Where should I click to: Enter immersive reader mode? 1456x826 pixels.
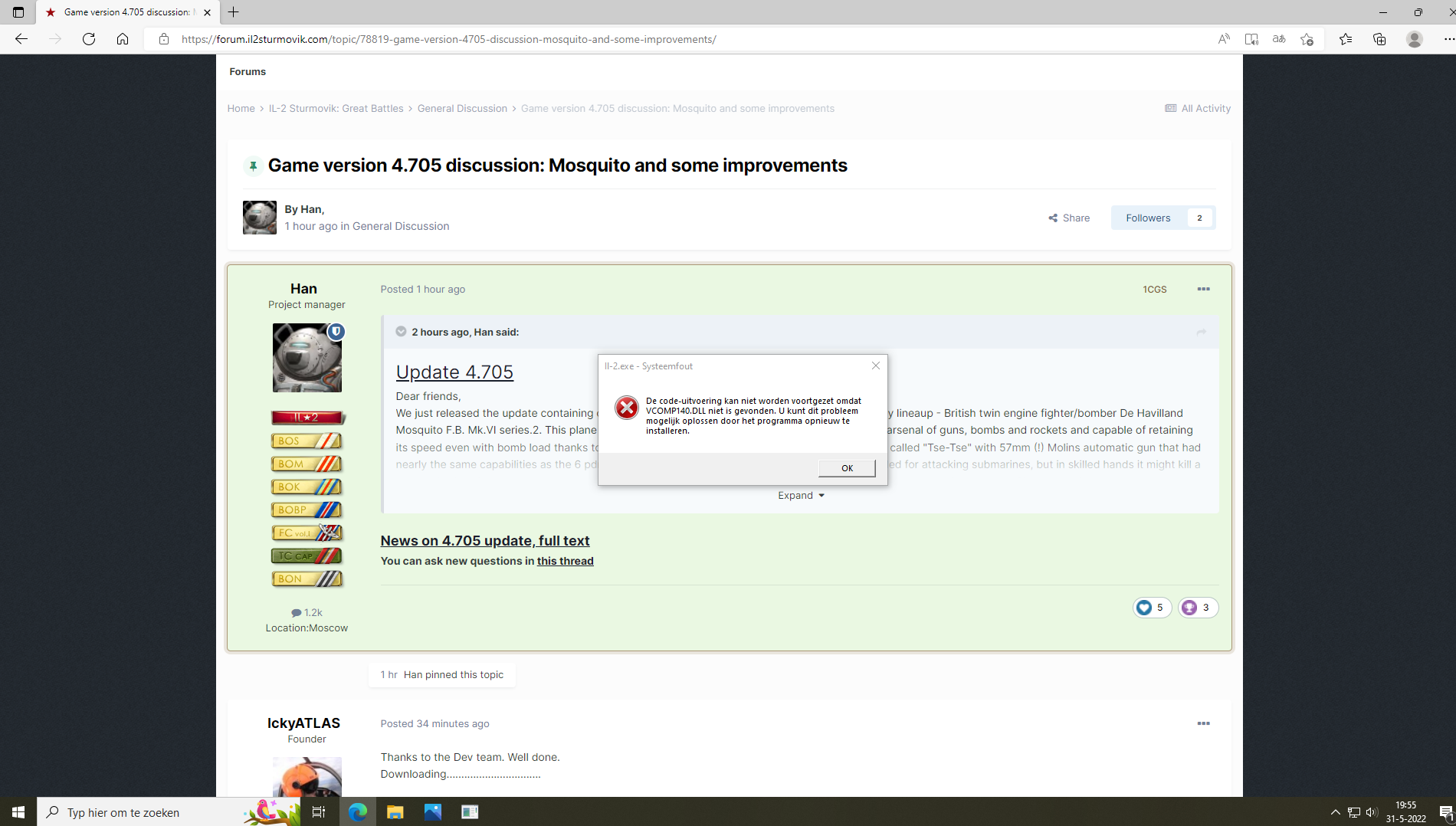pos(1251,39)
